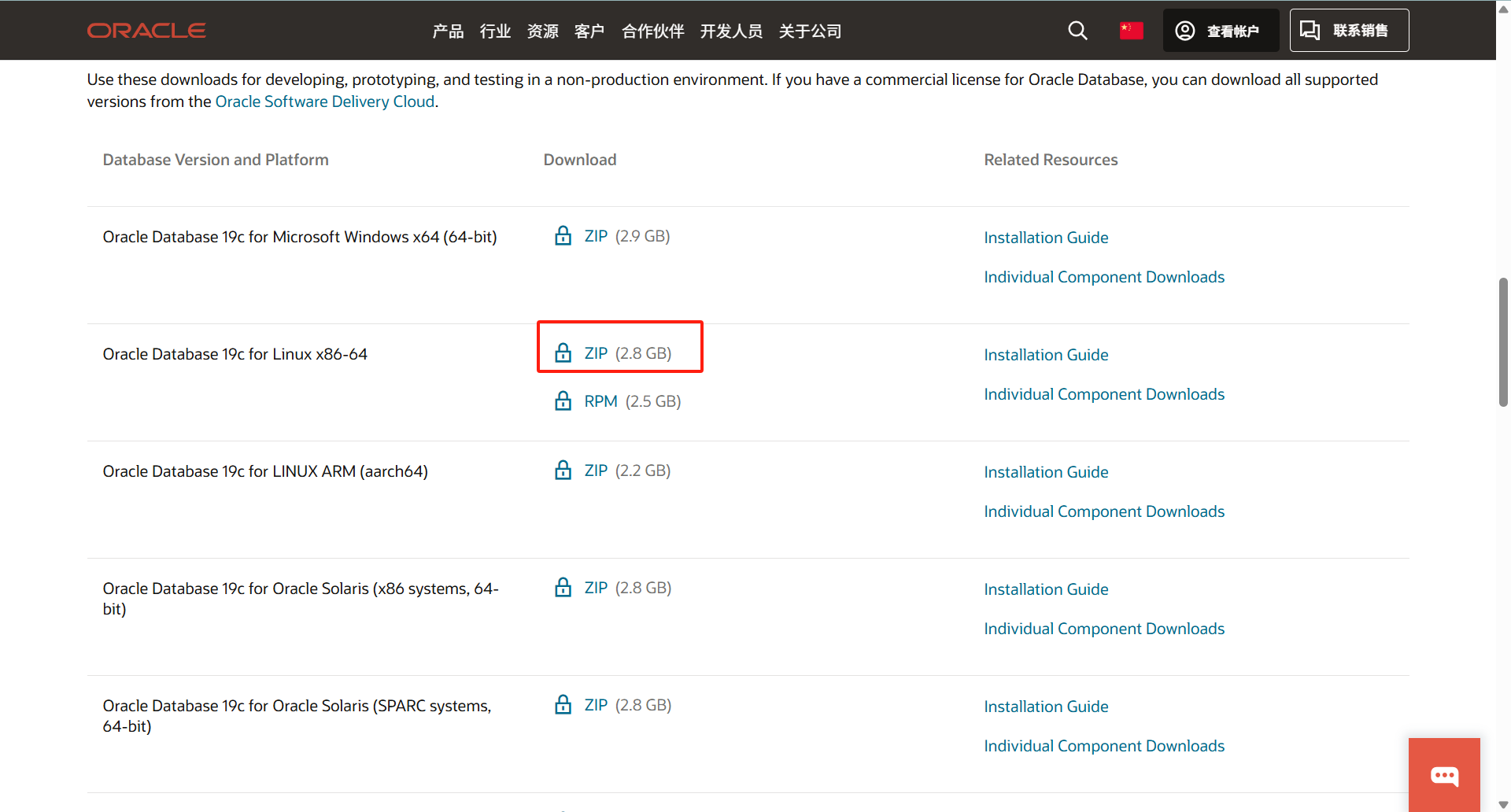Open the site search magnifier icon
The width and height of the screenshot is (1511, 812).
pos(1077,31)
